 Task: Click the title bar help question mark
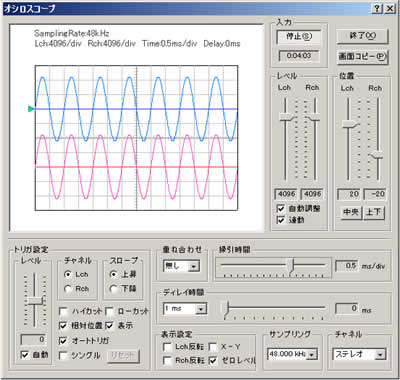click(377, 9)
